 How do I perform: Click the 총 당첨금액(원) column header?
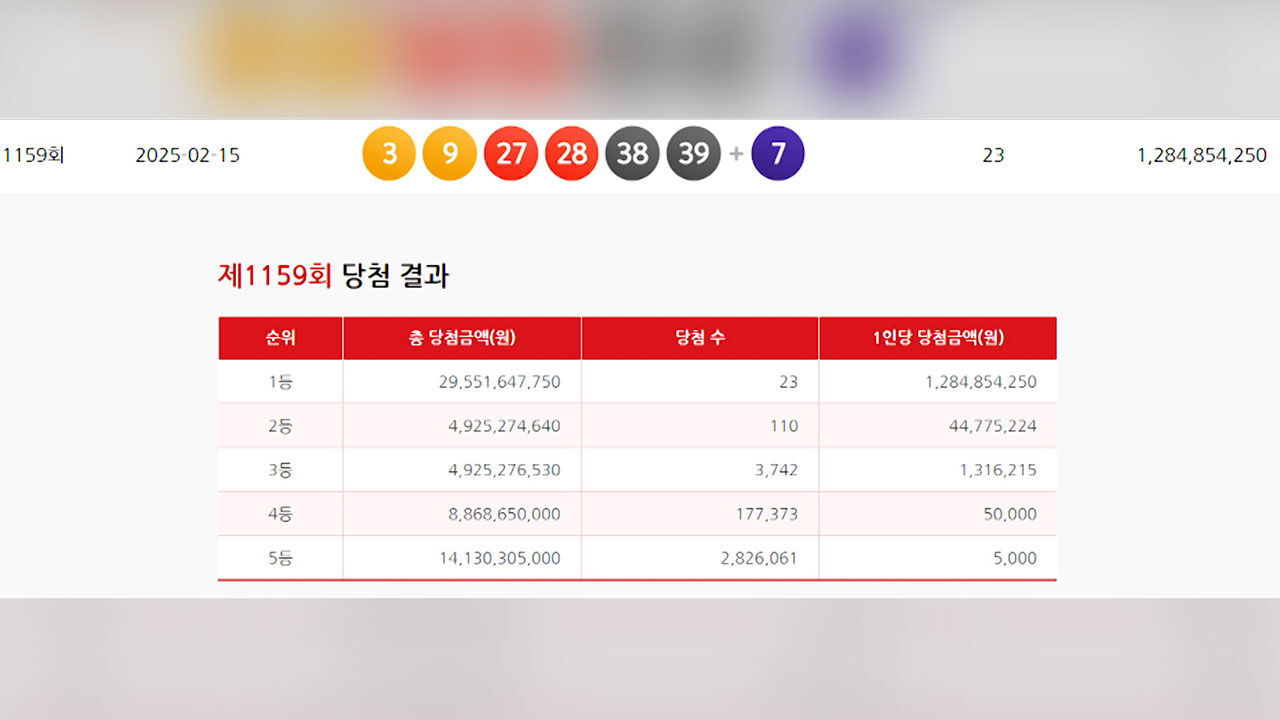461,338
